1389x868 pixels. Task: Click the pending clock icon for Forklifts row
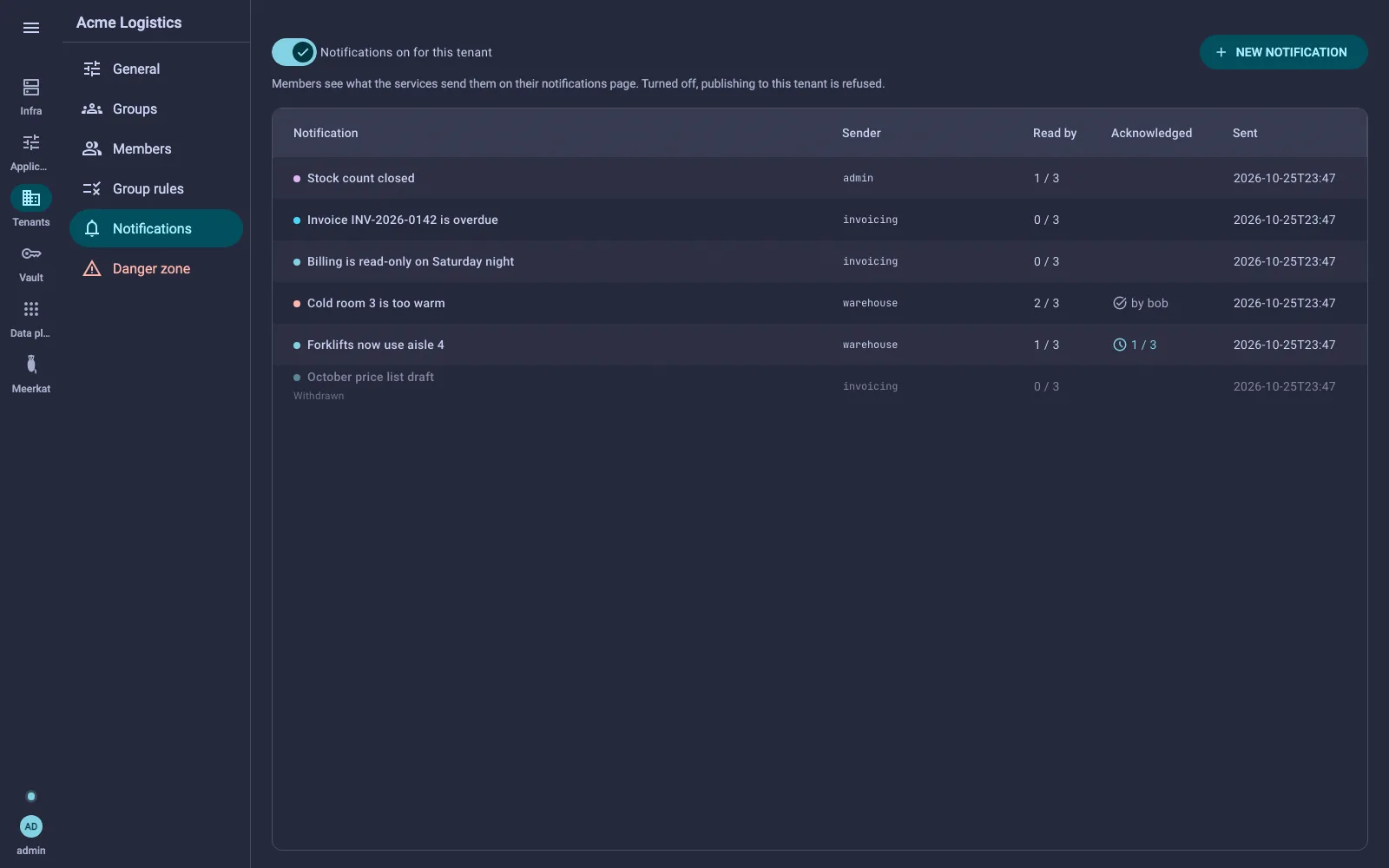point(1120,345)
